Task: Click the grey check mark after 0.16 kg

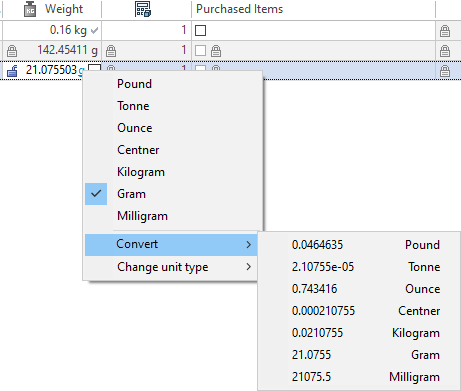Action: [94, 31]
